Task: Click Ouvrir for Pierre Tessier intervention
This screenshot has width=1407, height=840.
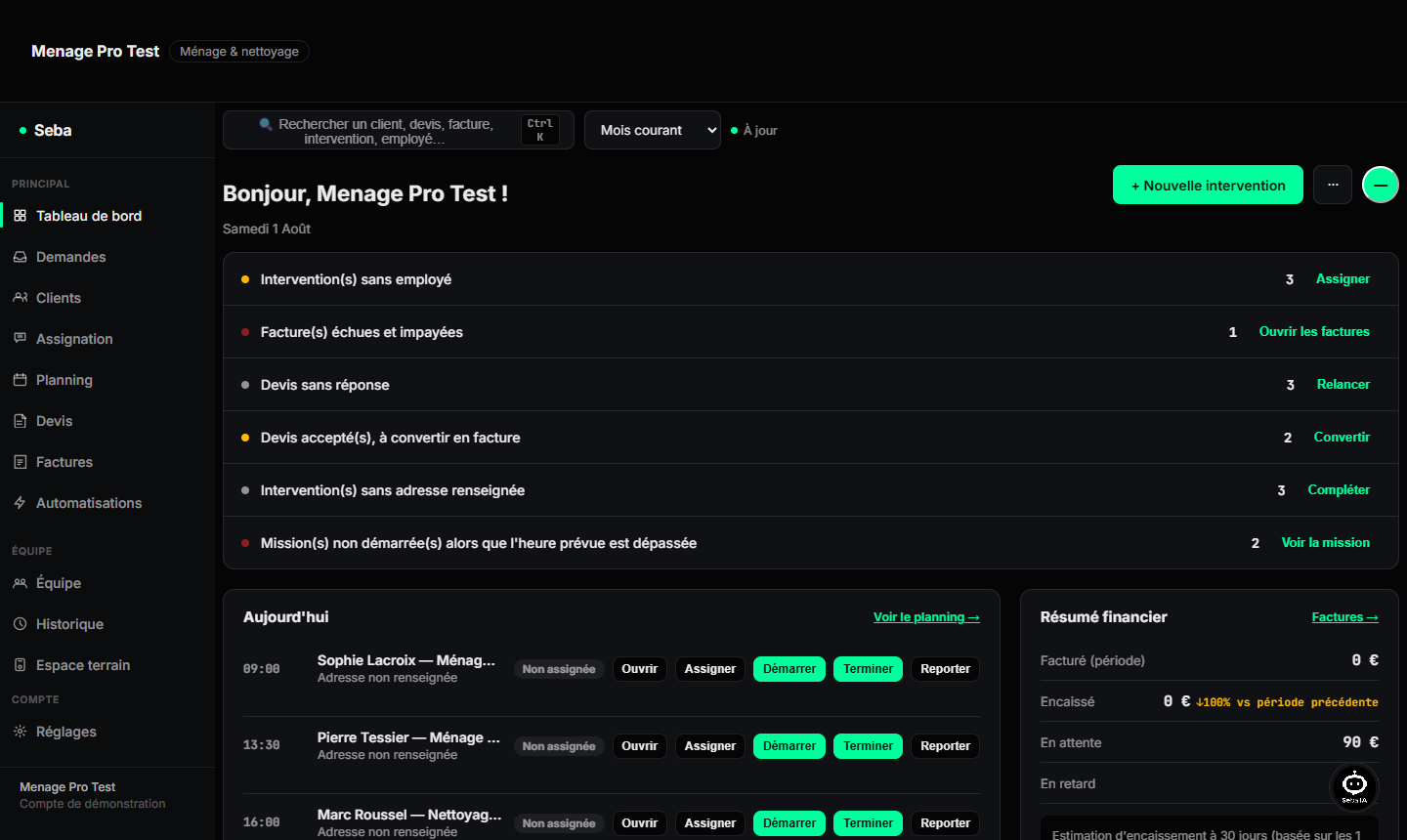Action: click(640, 746)
